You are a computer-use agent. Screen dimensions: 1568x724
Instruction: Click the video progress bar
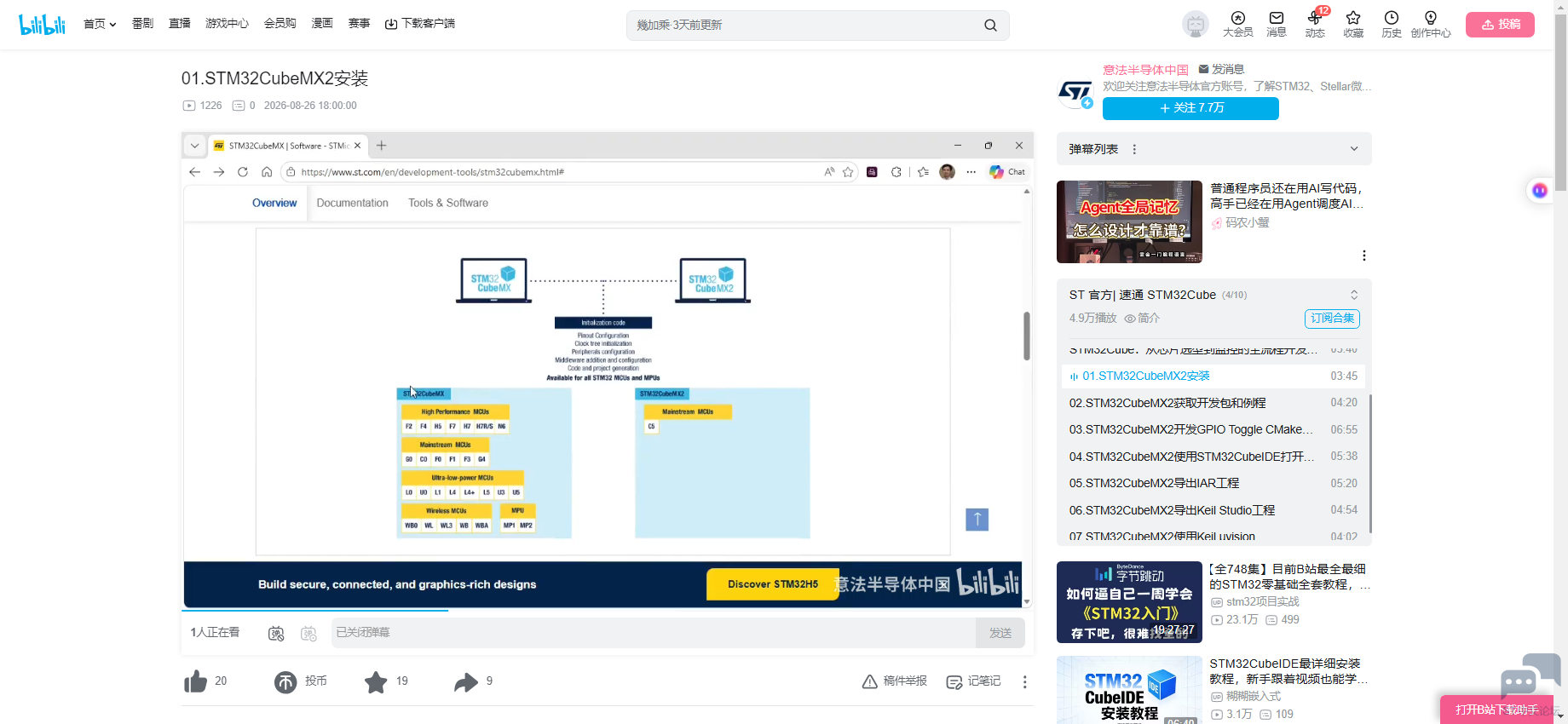pyautogui.click(x=607, y=611)
